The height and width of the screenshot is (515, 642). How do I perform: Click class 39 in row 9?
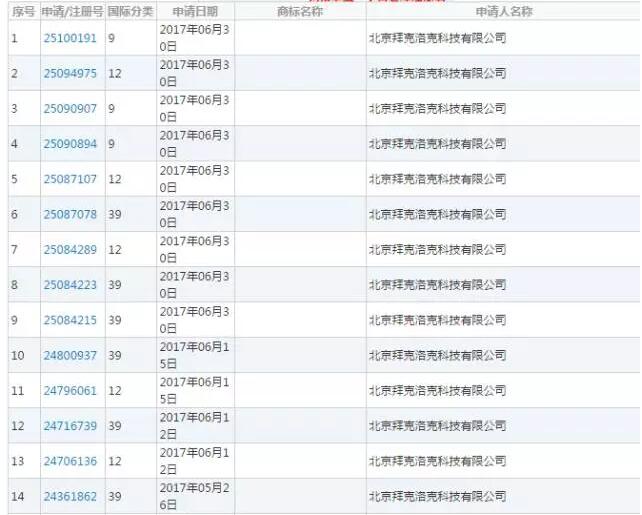tap(115, 320)
